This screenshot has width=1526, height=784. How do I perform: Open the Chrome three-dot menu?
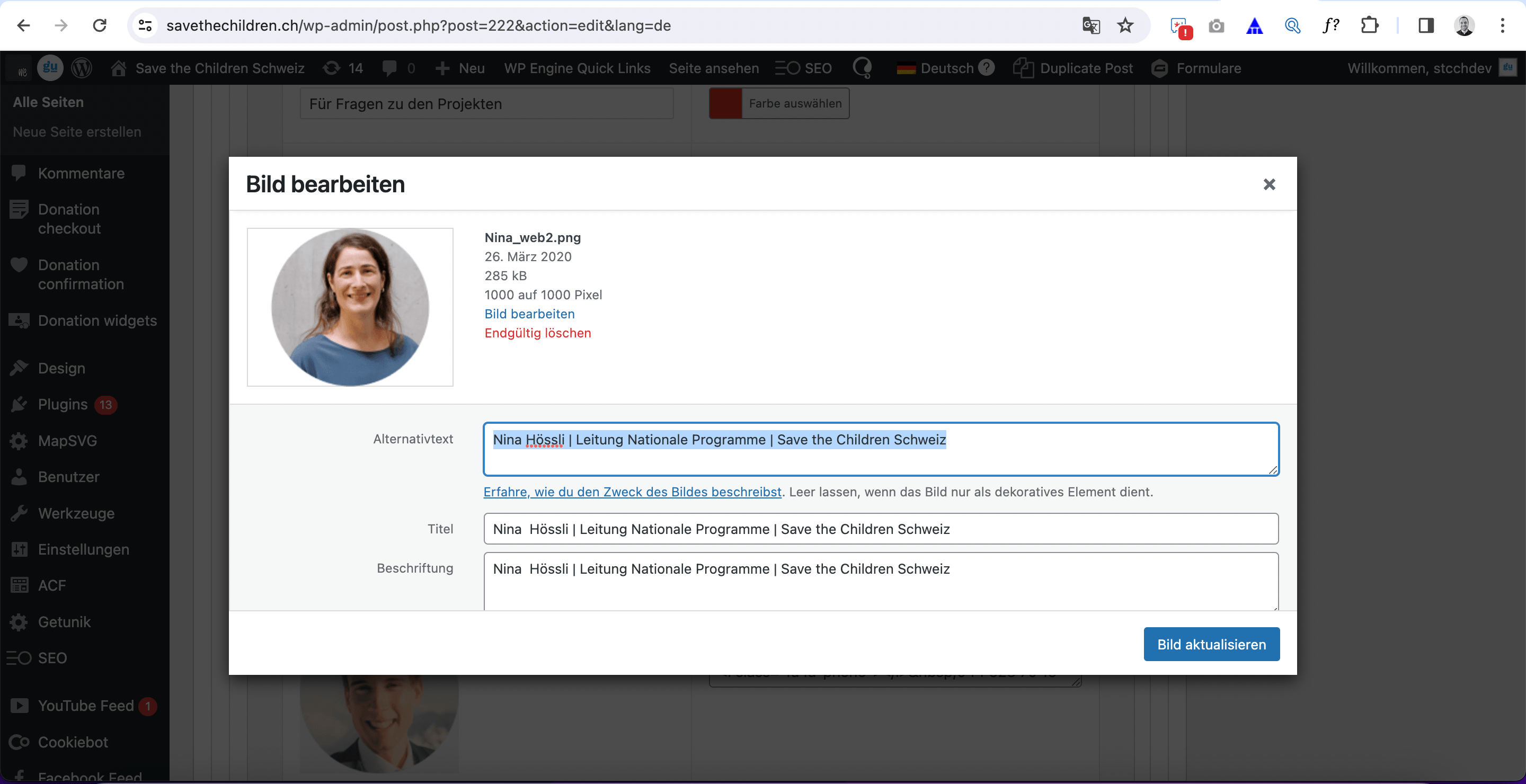[x=1502, y=25]
